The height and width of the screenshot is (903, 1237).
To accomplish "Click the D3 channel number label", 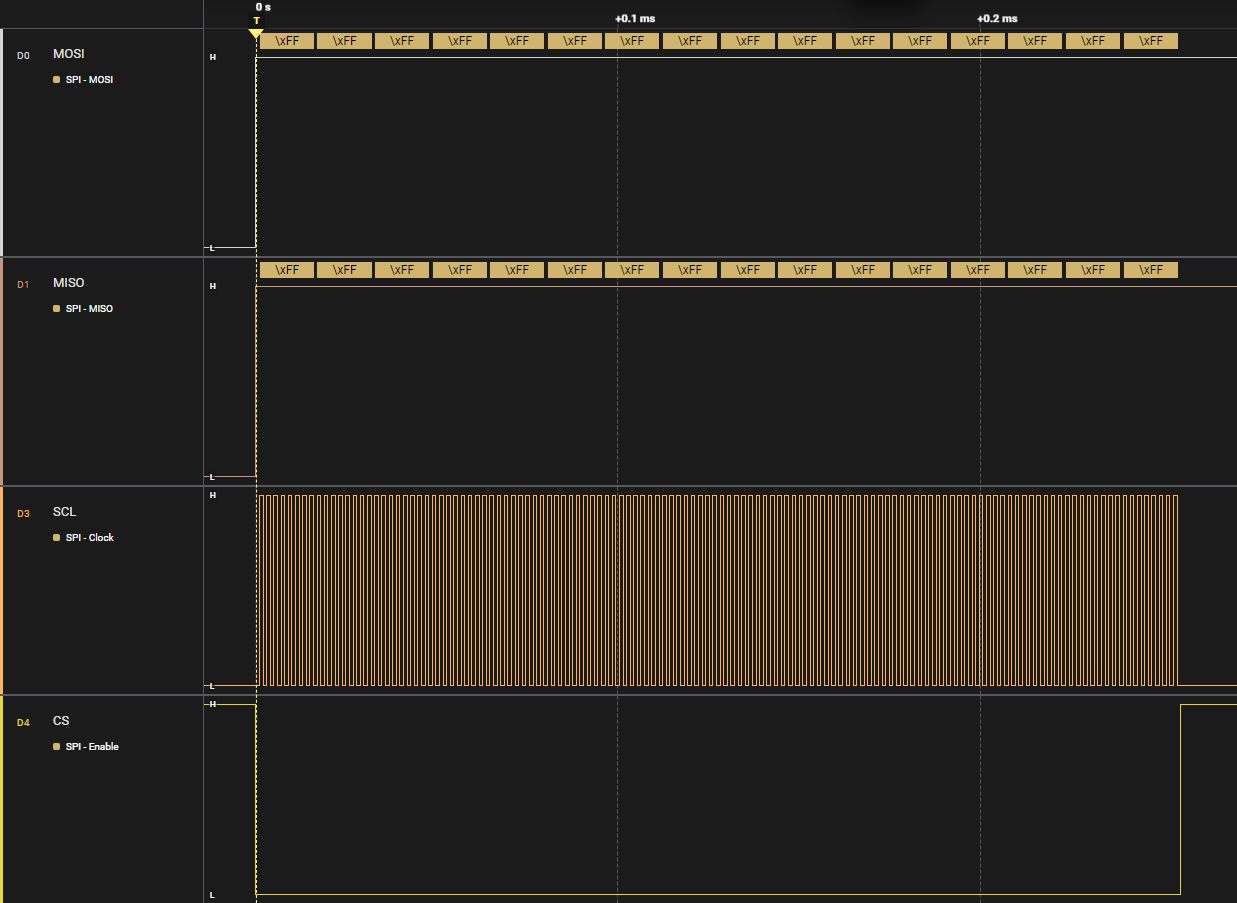I will 23,514.
